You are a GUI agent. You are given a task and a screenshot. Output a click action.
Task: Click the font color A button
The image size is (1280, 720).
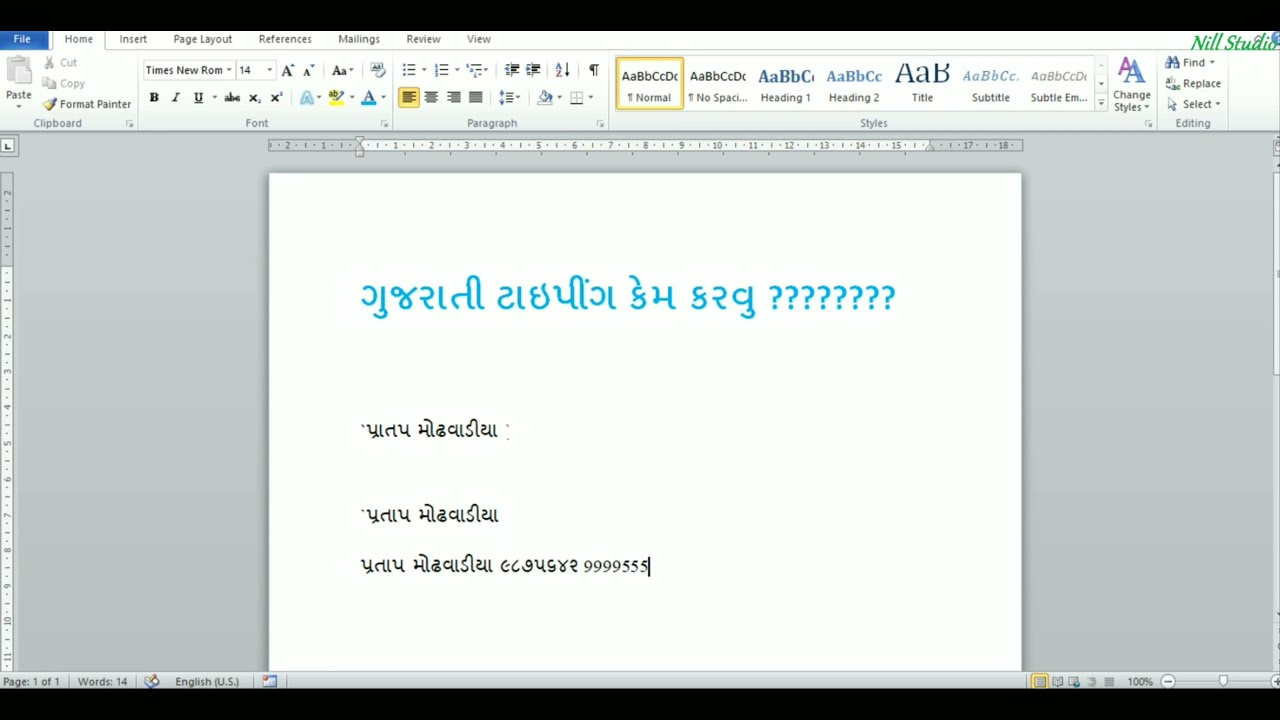click(x=369, y=97)
